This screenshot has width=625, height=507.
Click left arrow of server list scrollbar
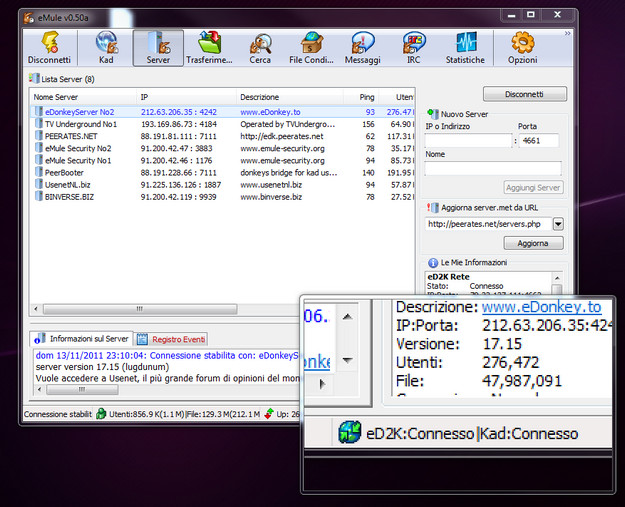pyautogui.click(x=36, y=309)
